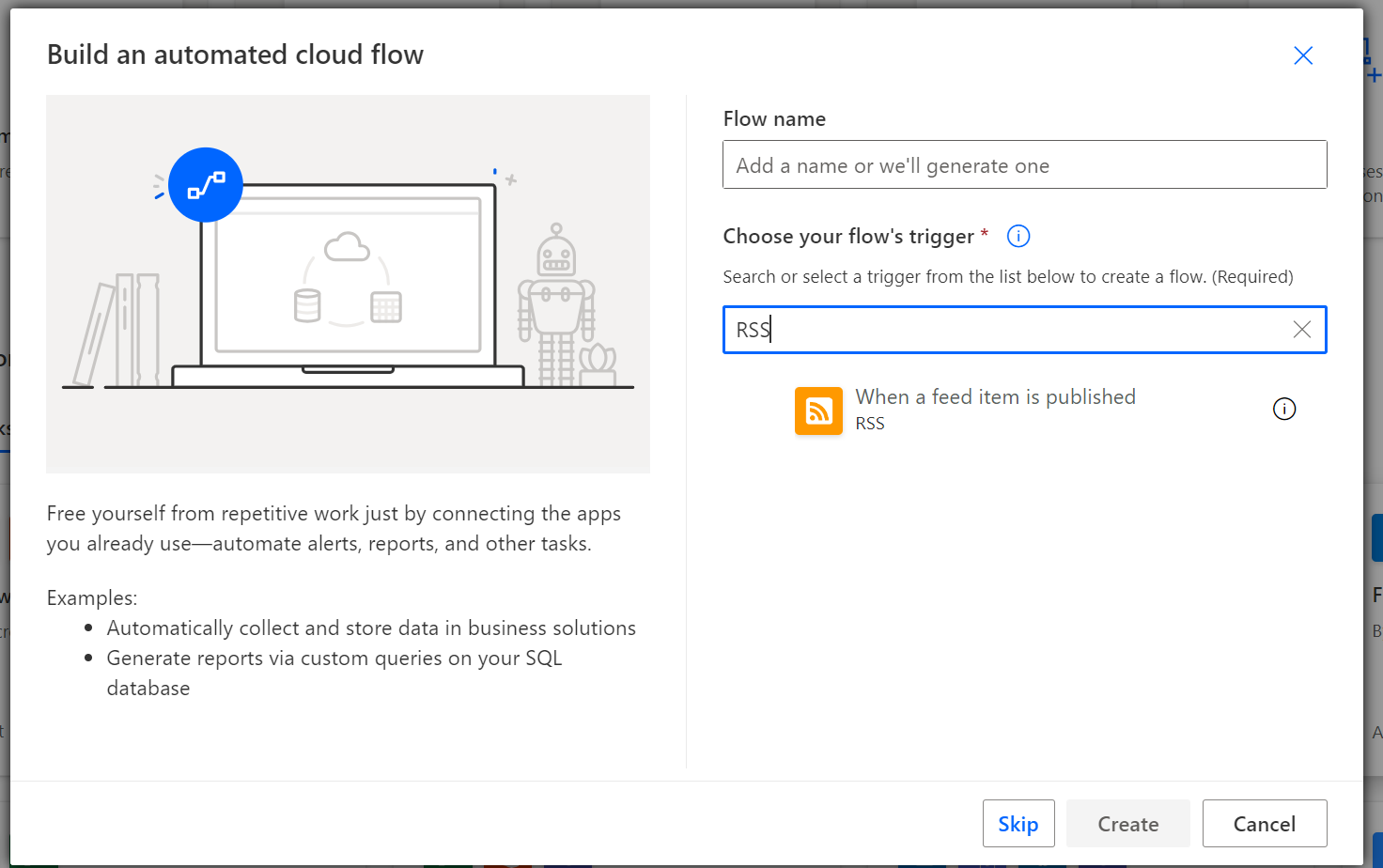This screenshot has height=868, width=1383.
Task: Cancel the flow creation dialog
Action: pyautogui.click(x=1264, y=824)
